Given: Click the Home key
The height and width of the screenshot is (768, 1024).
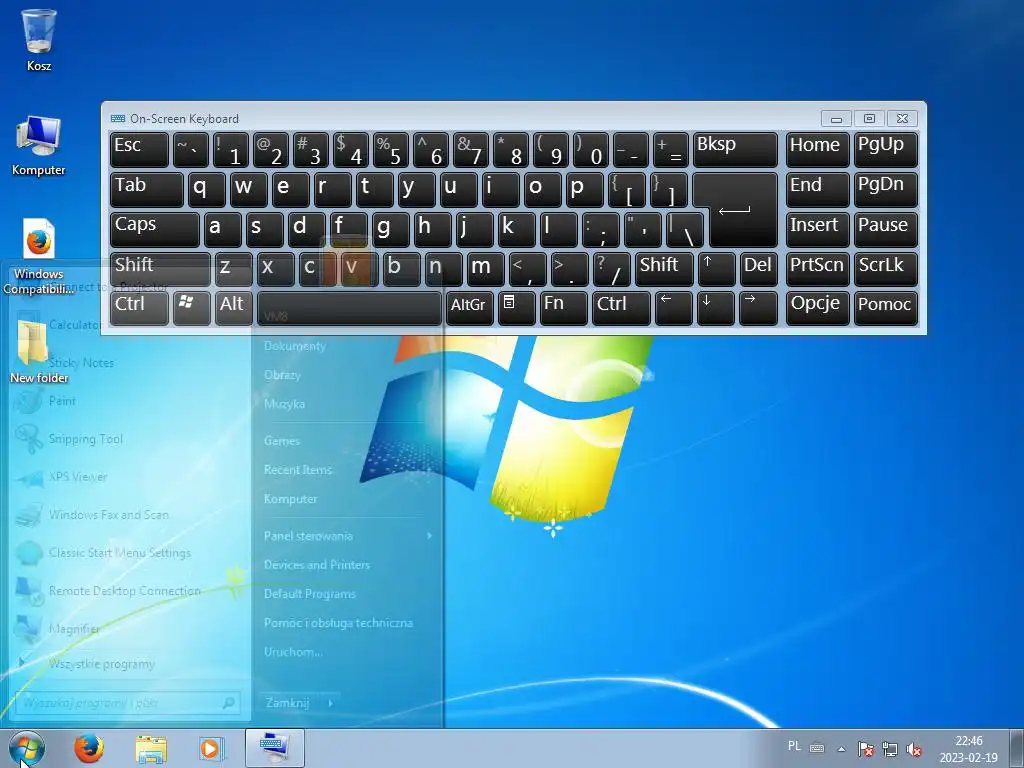Looking at the screenshot, I should pos(817,150).
